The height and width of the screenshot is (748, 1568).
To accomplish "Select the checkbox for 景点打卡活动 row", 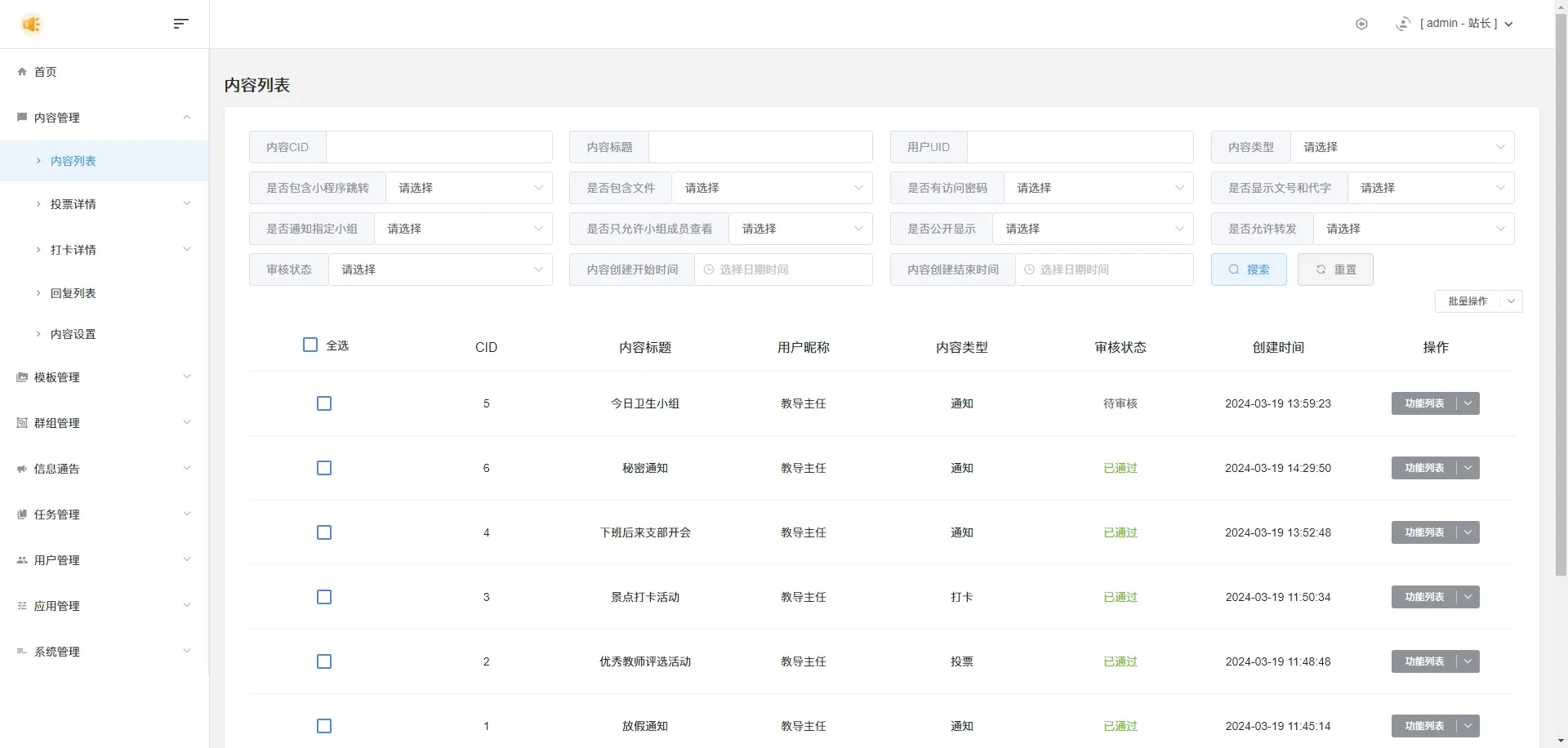I will pyautogui.click(x=324, y=597).
